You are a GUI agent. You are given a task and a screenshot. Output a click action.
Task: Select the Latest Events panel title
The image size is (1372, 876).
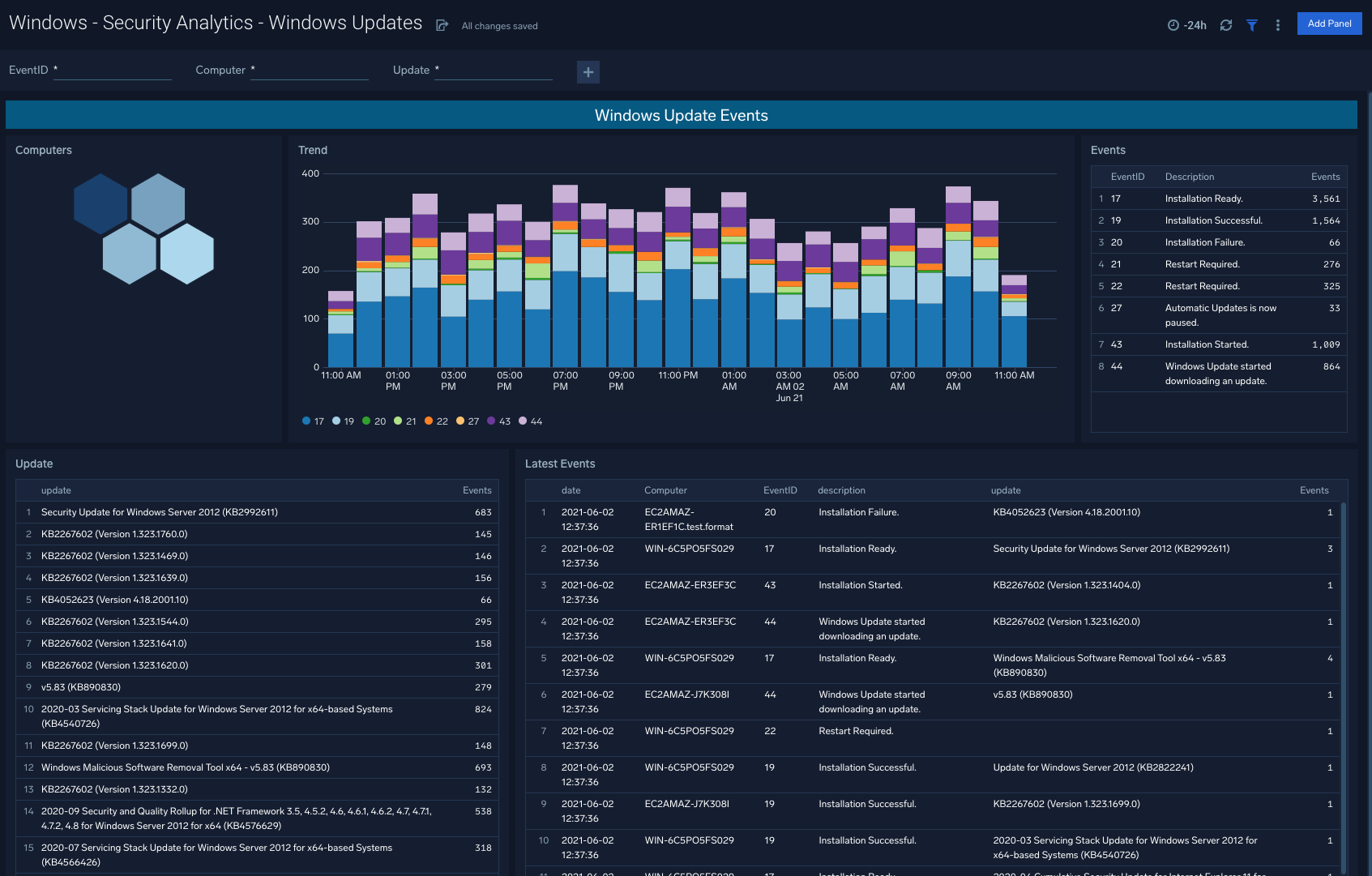[x=560, y=464]
